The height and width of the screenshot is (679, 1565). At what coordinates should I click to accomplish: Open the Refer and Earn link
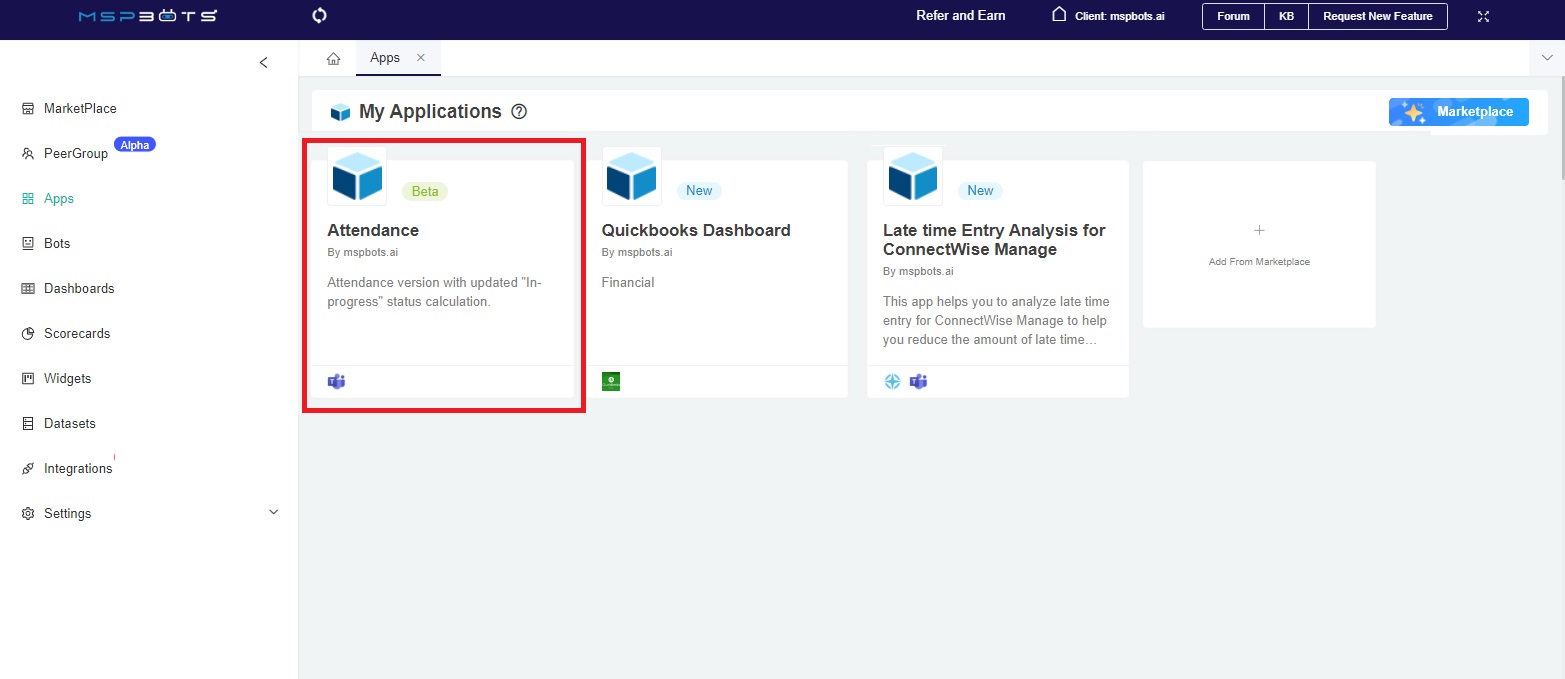click(x=960, y=16)
